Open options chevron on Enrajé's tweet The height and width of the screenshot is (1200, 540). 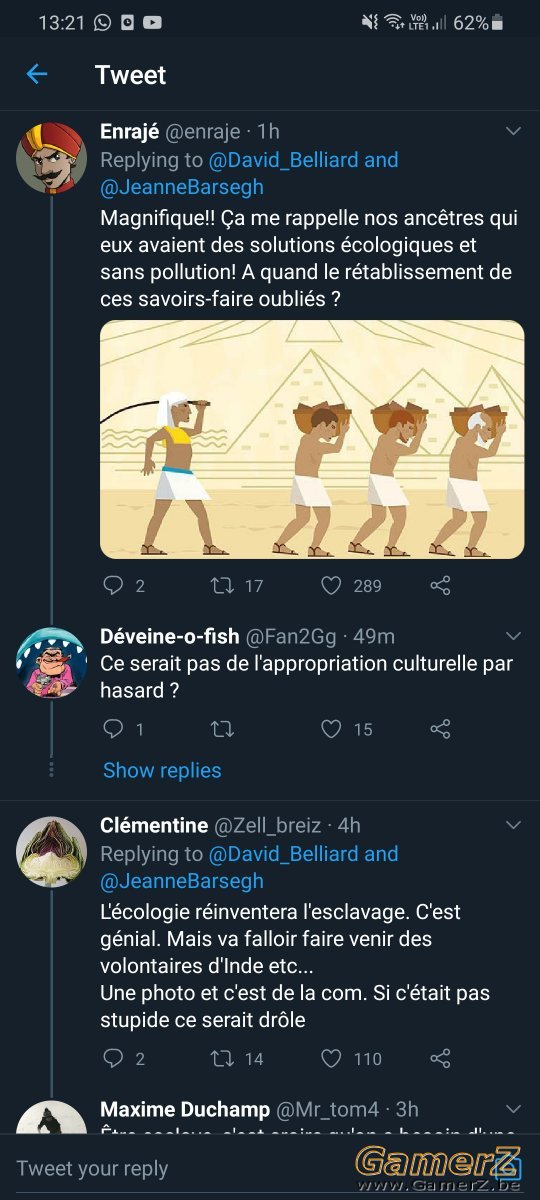[x=513, y=131]
